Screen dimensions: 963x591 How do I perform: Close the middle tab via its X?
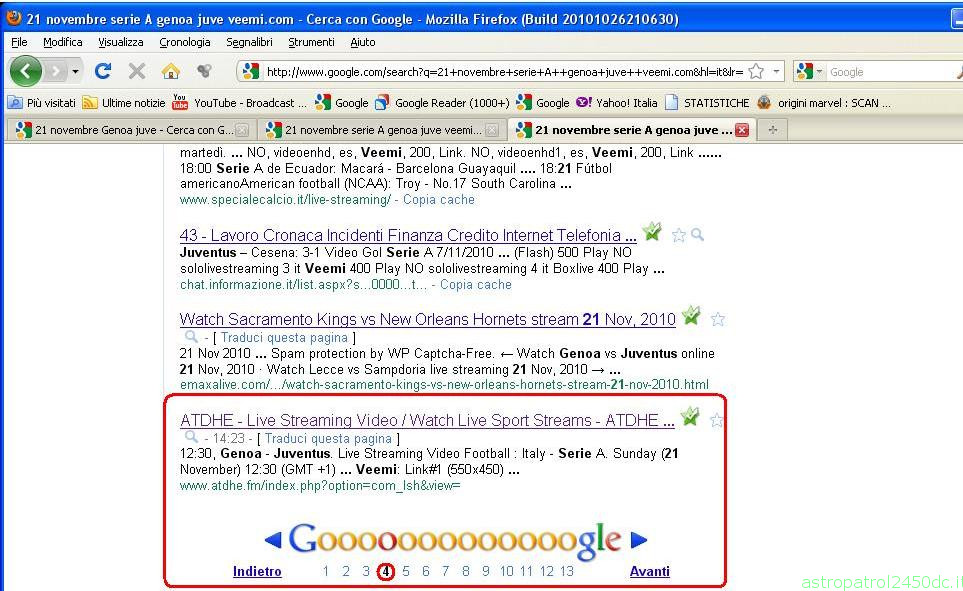click(492, 130)
